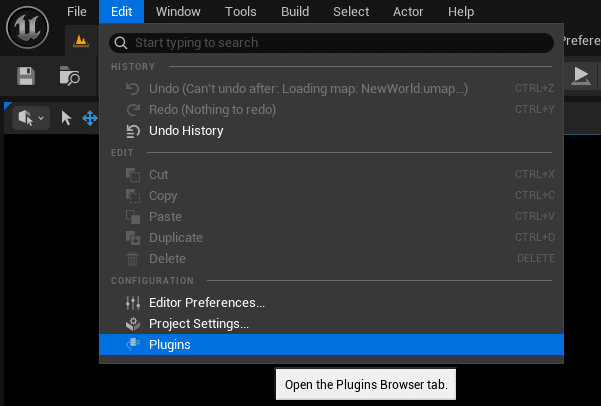This screenshot has height=406, width=601.
Task: Click the Save floppy disk icon
Action: (x=26, y=76)
